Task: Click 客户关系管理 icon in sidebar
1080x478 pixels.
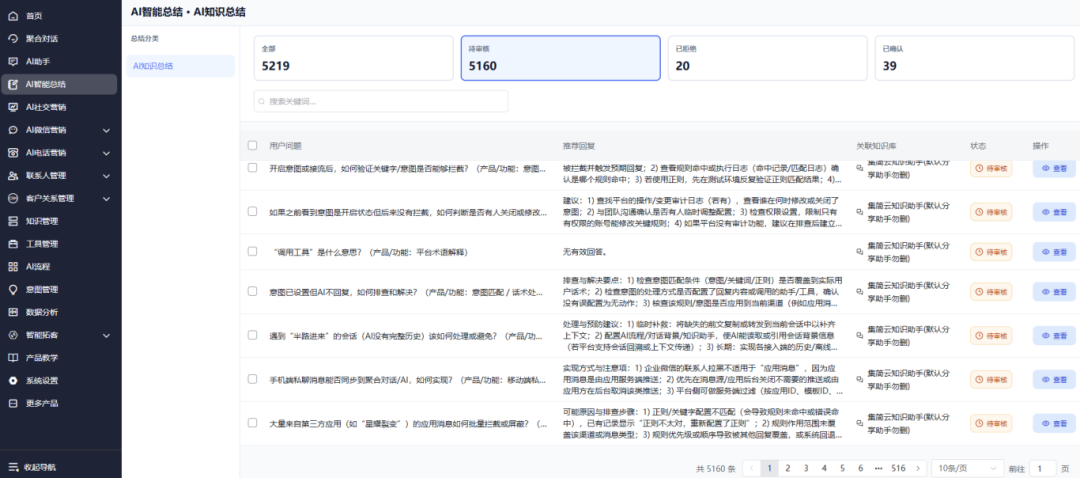Action: coord(12,198)
